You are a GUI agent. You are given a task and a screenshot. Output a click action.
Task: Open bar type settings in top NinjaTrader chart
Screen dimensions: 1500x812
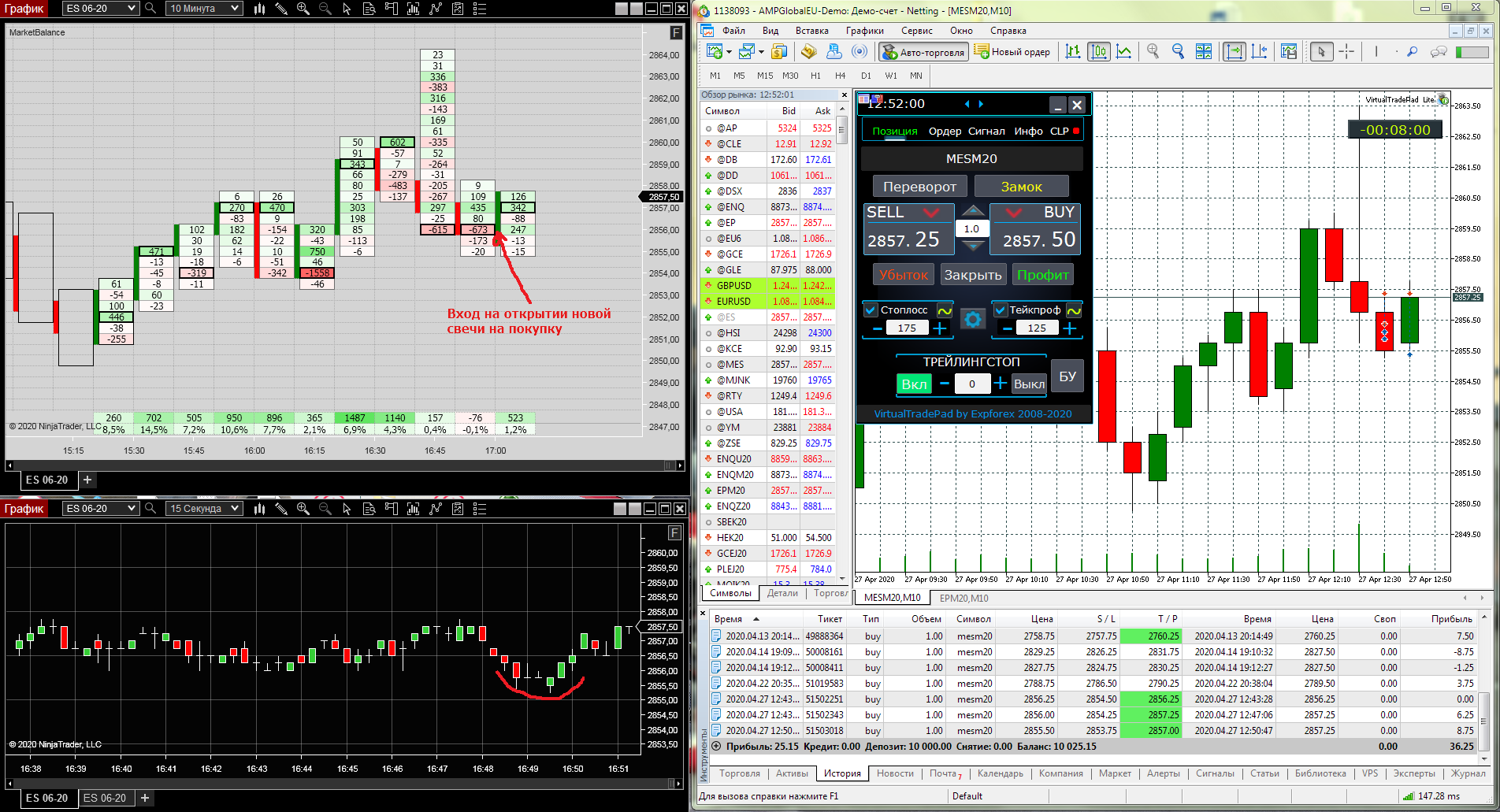tap(259, 9)
